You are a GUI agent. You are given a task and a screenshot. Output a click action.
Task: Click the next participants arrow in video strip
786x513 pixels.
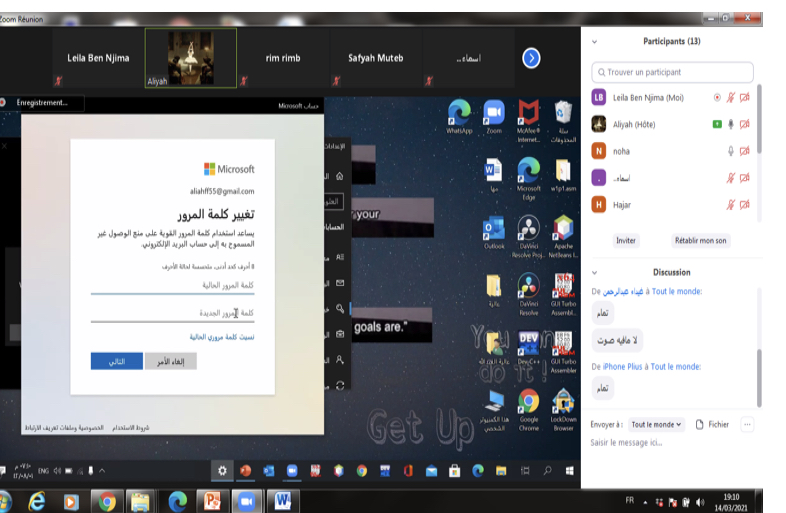532,58
